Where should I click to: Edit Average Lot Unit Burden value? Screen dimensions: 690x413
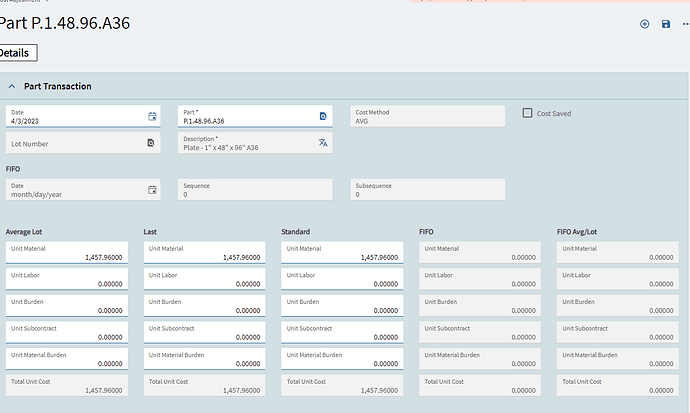coord(67,306)
